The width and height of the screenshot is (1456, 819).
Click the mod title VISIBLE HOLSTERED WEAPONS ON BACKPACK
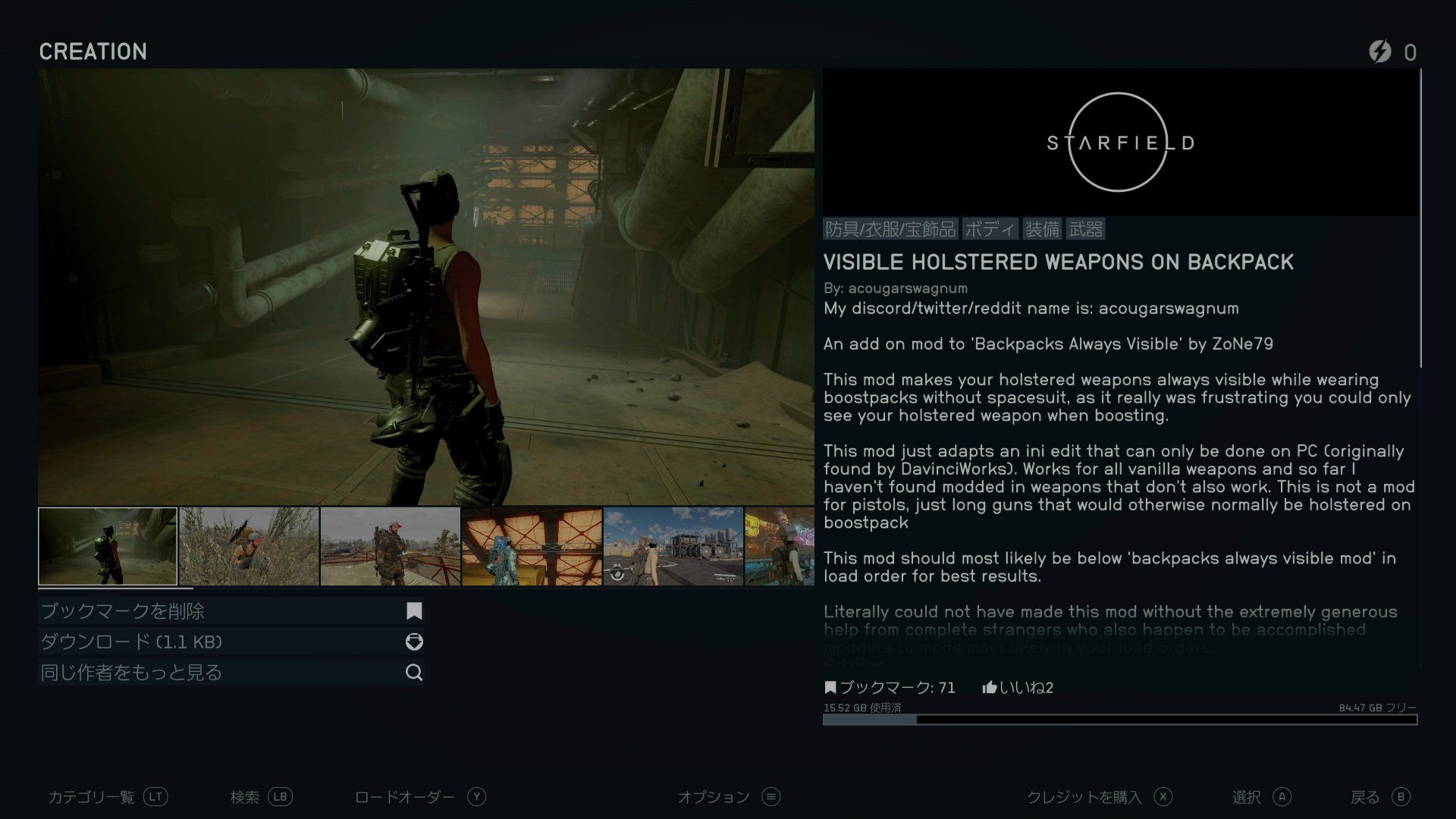coord(1059,262)
